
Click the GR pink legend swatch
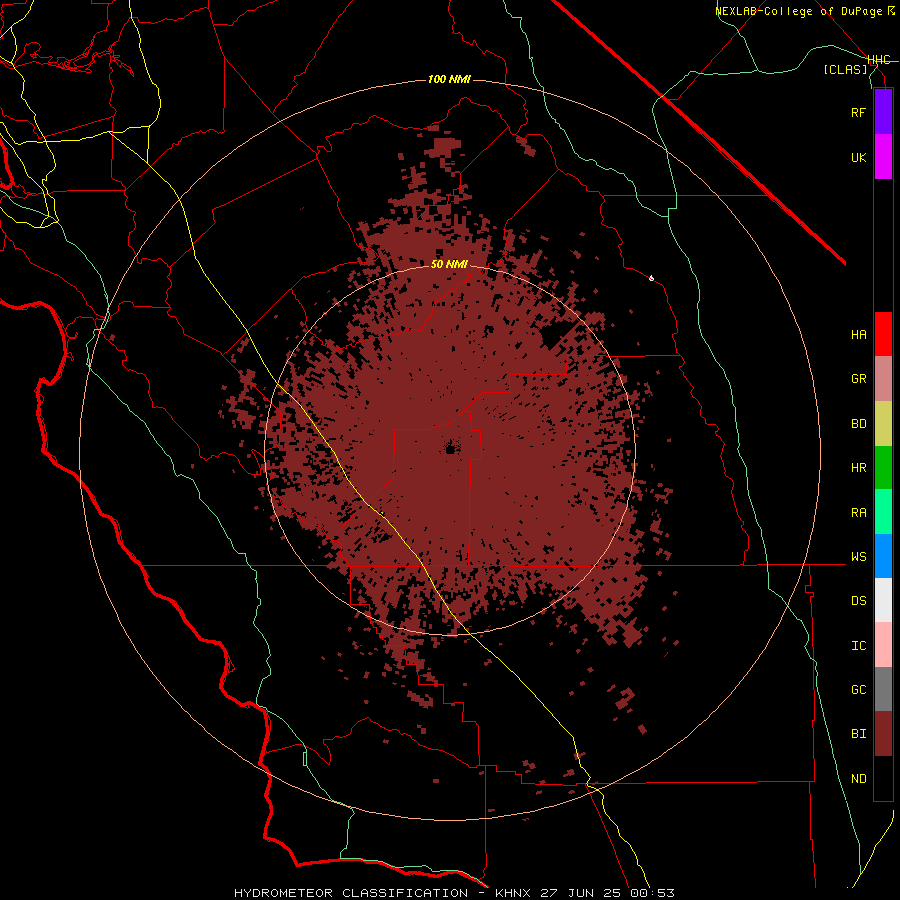[x=883, y=379]
